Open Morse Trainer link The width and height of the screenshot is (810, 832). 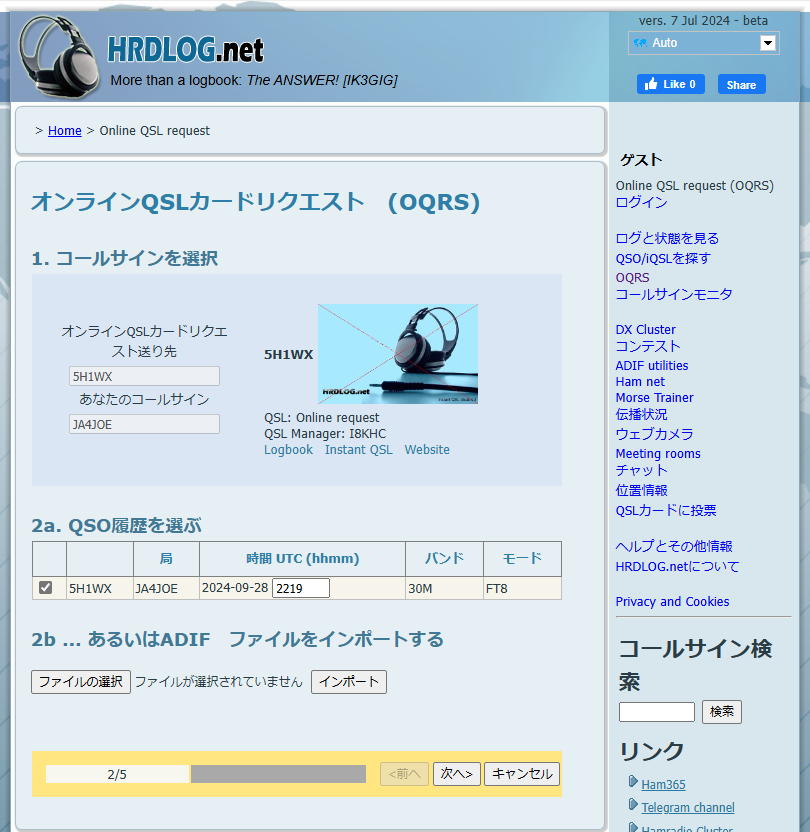655,397
